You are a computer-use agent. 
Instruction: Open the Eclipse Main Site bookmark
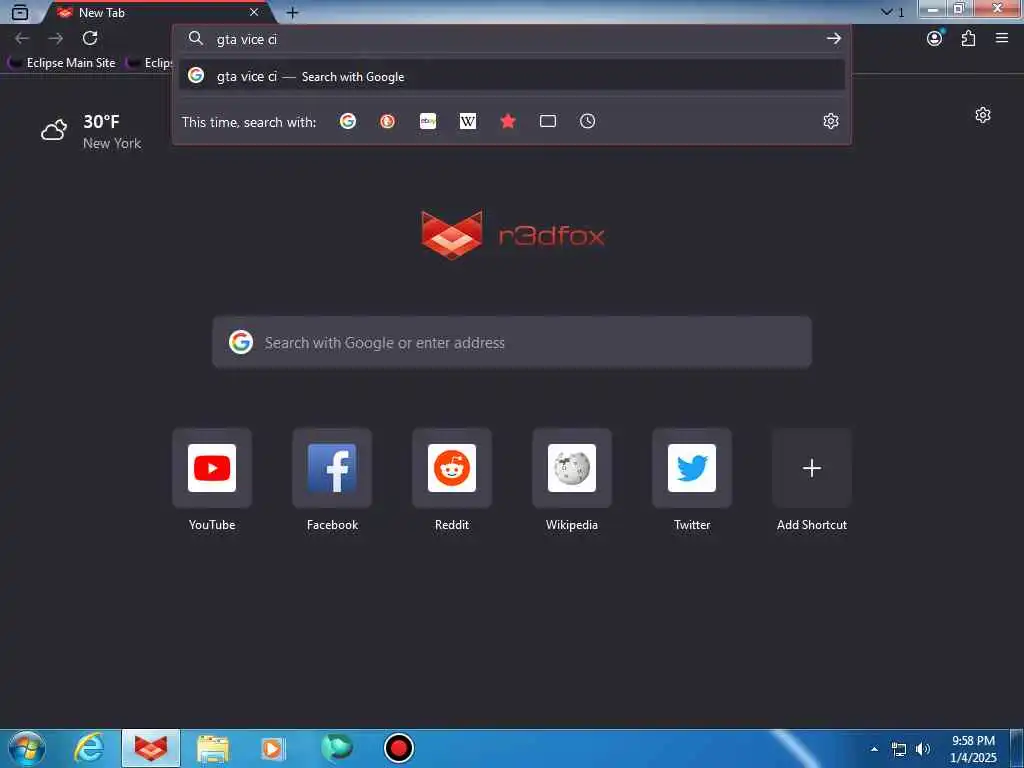pos(62,63)
